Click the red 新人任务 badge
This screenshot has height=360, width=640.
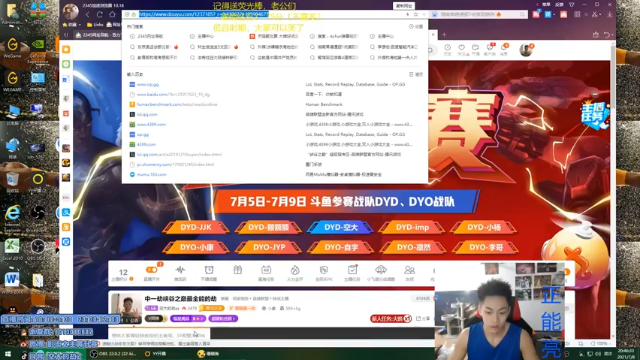[x=391, y=318]
